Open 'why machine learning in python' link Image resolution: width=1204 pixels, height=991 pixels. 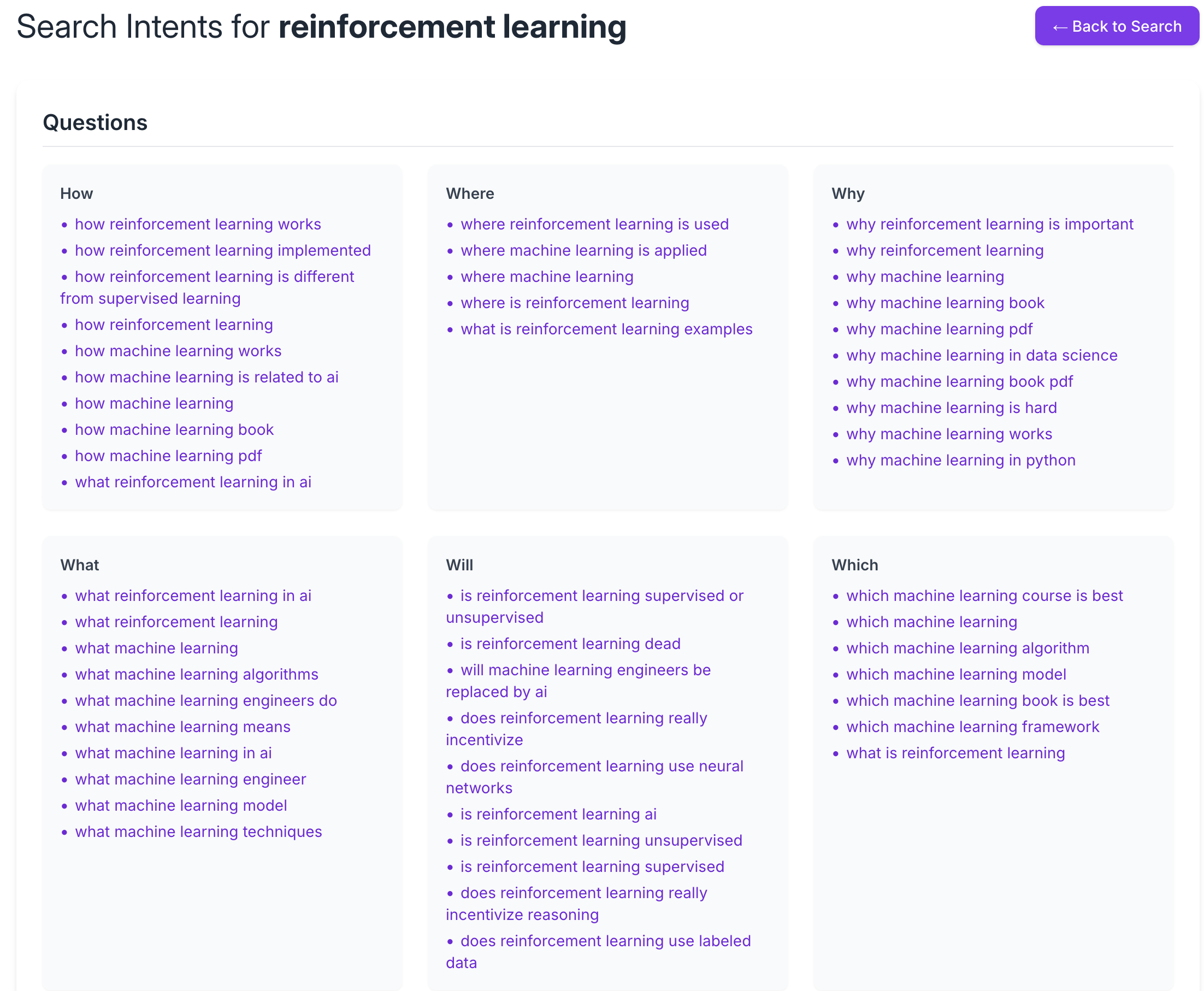(x=960, y=461)
